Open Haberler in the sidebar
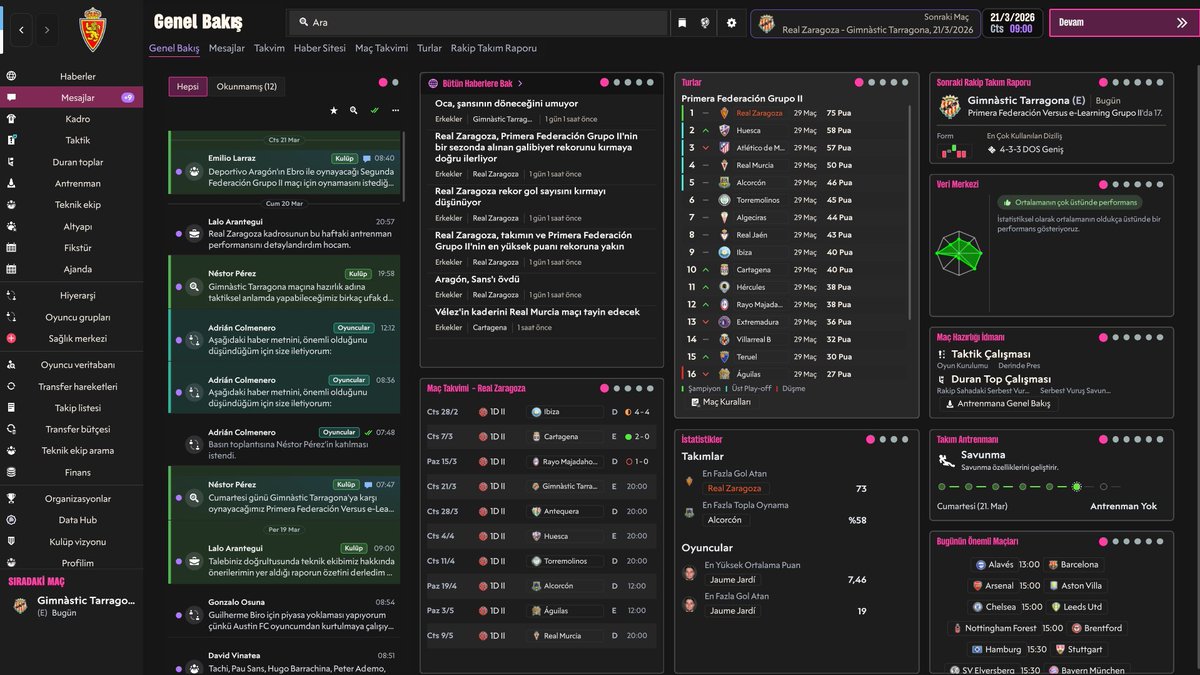The height and width of the screenshot is (675, 1200). [x=77, y=76]
